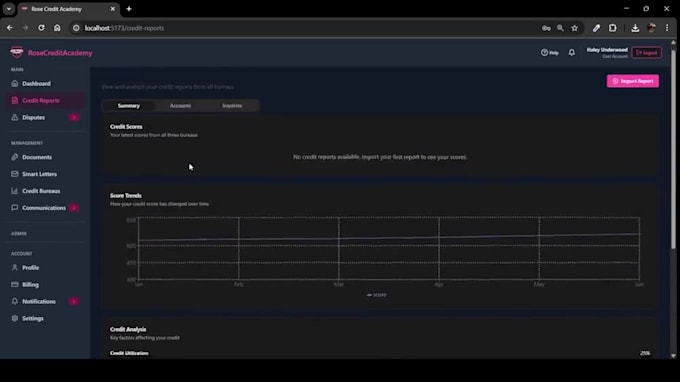Reload the page with the refresh icon
Screen dimensions: 680x382
pos(41,28)
